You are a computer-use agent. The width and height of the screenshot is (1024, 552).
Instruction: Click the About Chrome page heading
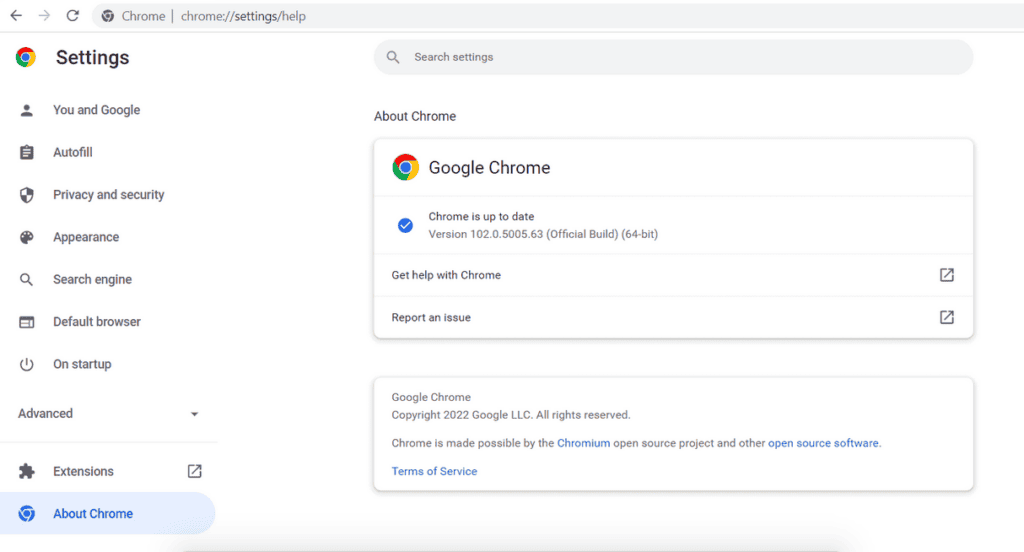(x=415, y=116)
